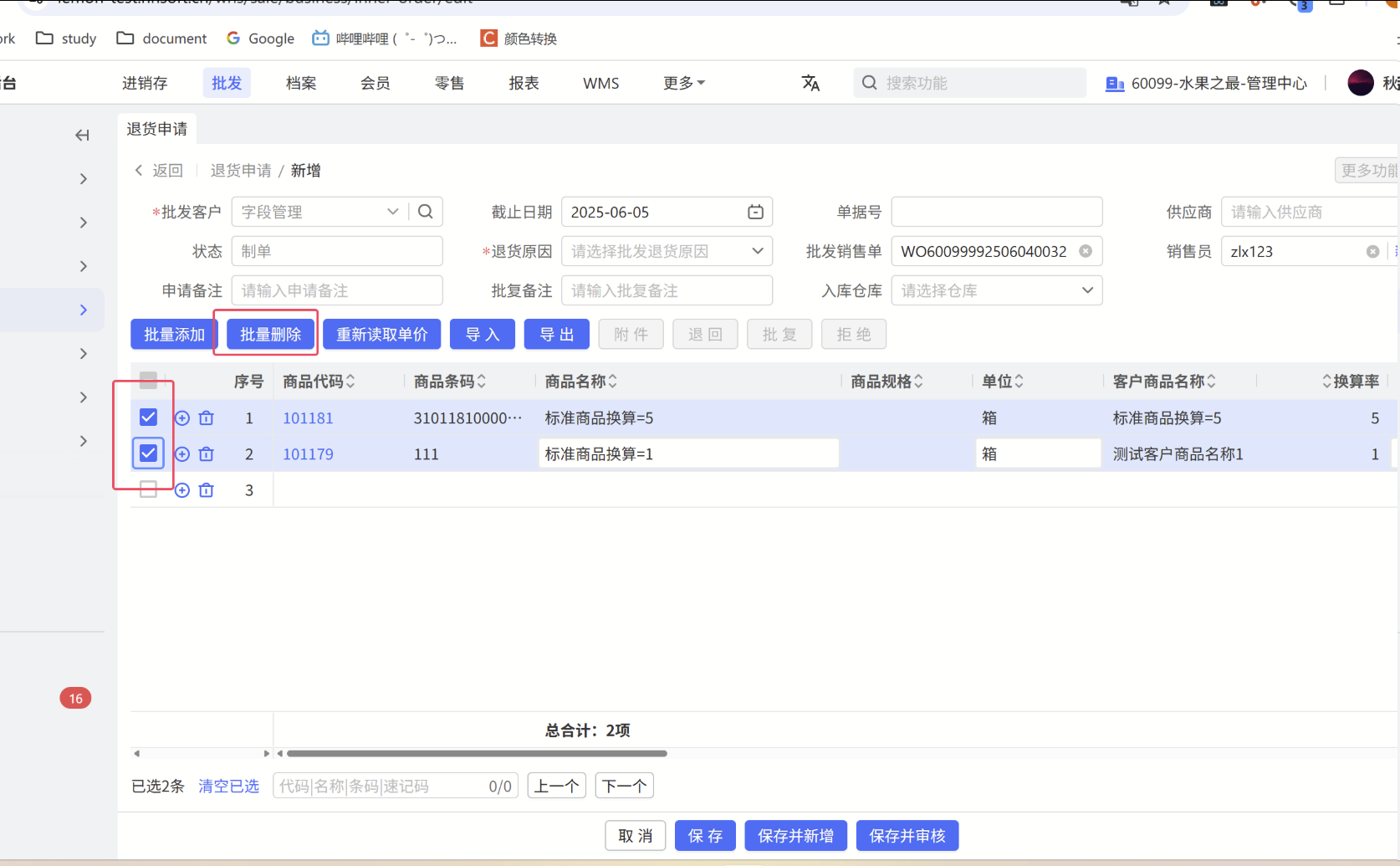Toggle the select-all header checkbox
Image resolution: width=1400 pixels, height=866 pixels.
(148, 381)
